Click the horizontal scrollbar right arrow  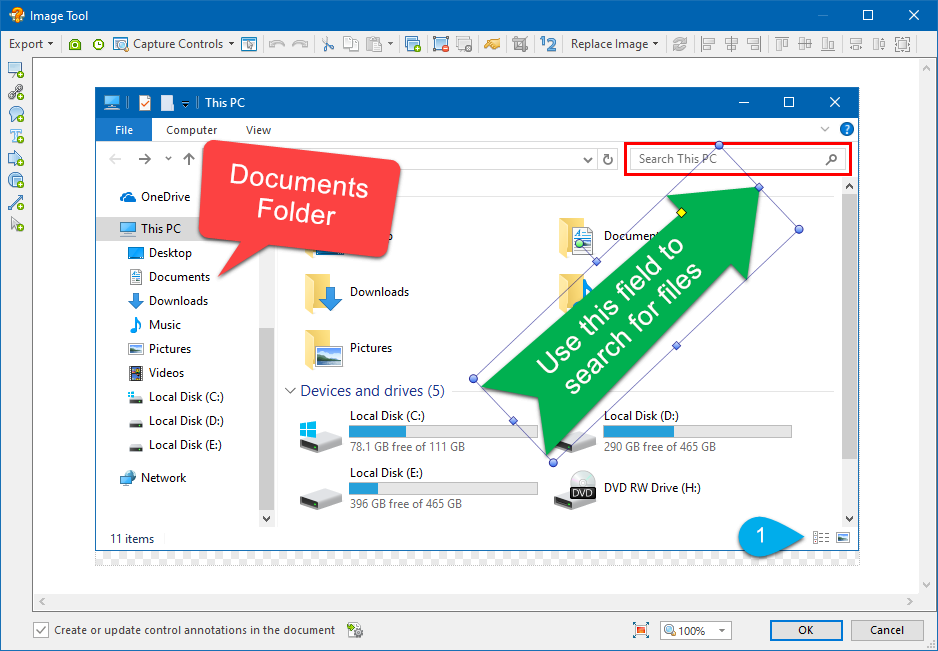click(910, 601)
